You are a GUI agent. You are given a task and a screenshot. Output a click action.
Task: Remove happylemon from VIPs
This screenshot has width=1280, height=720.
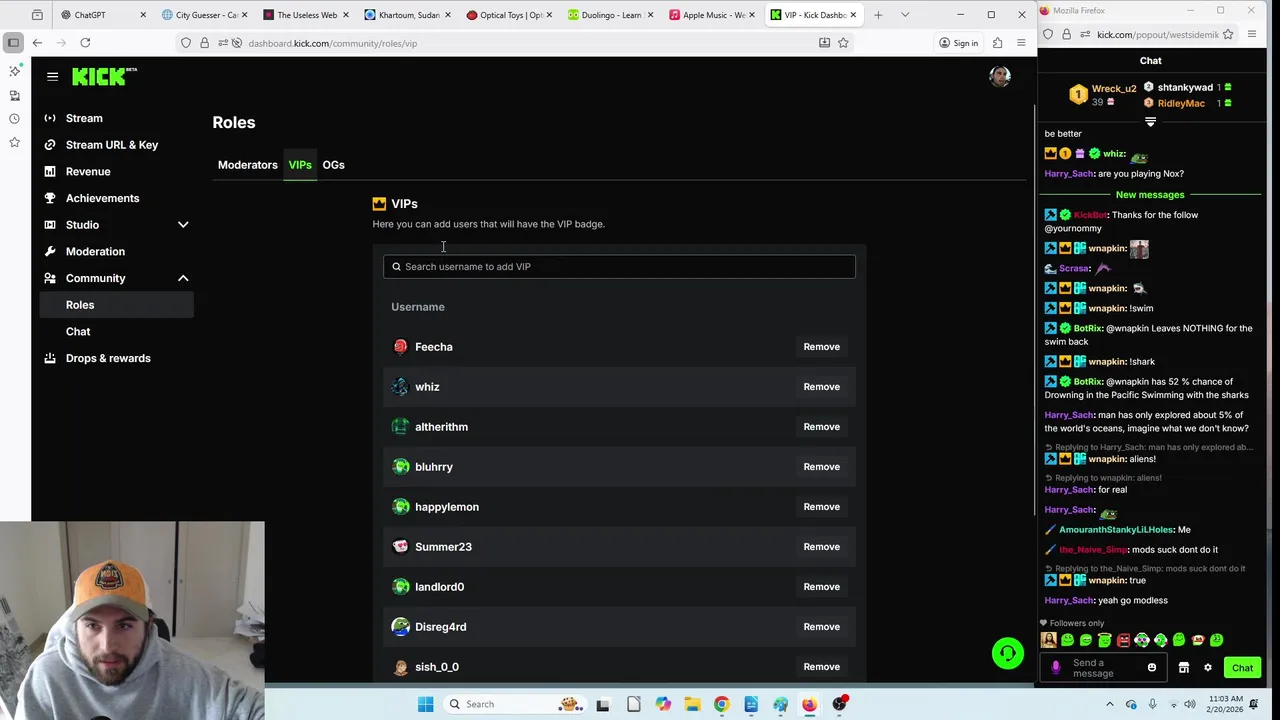click(821, 507)
